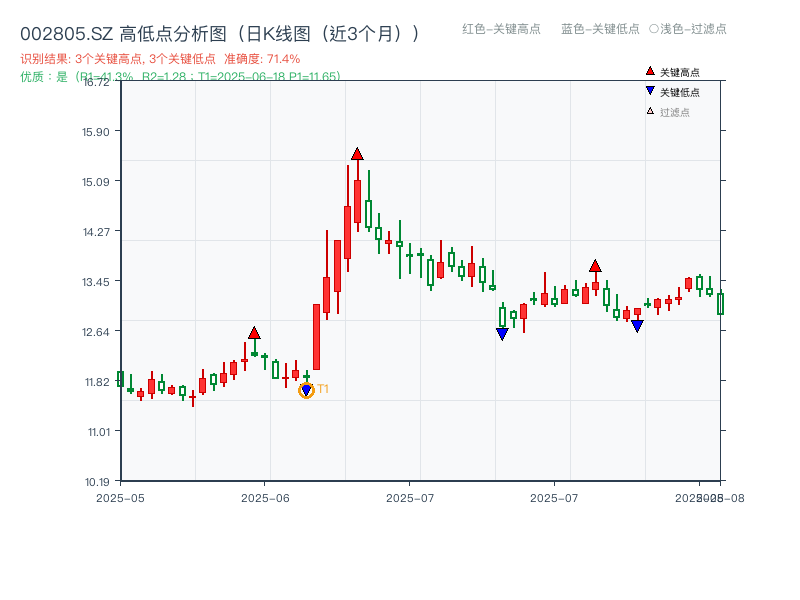Click the red key-high triangle above the June peak
Viewport: 800px width, 600px height.
tap(357, 154)
